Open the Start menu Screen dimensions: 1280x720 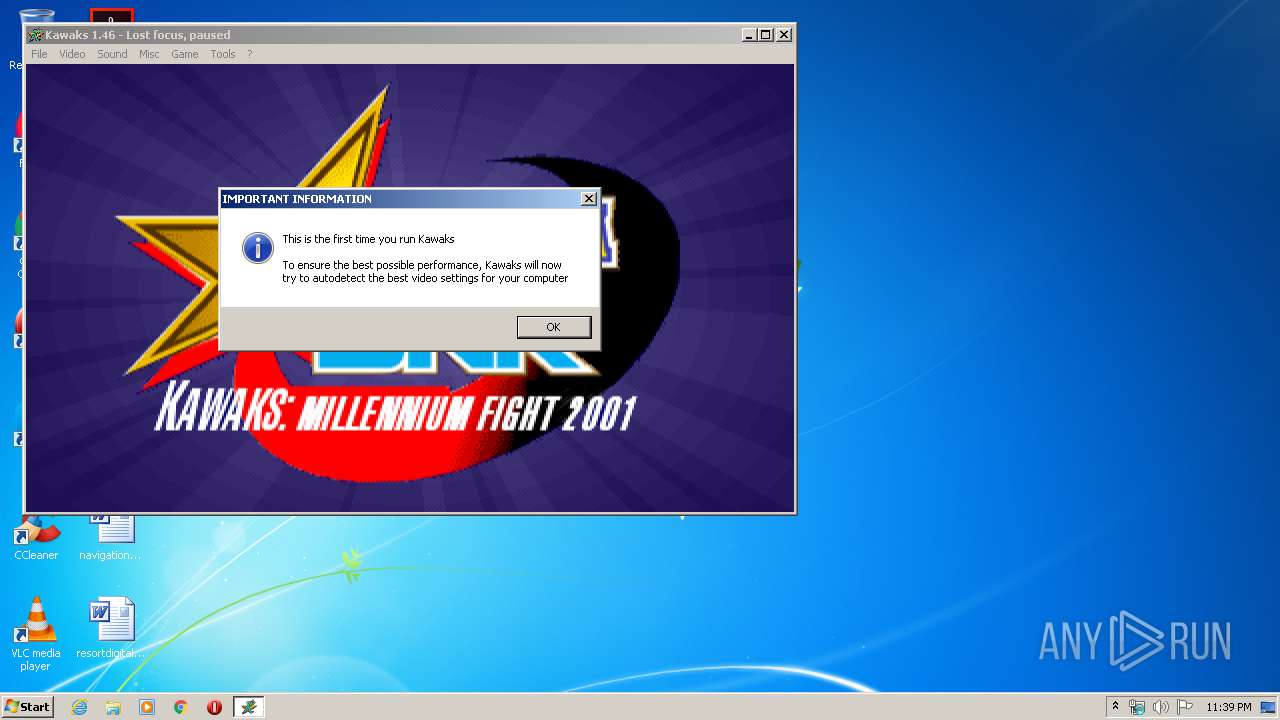(x=27, y=707)
